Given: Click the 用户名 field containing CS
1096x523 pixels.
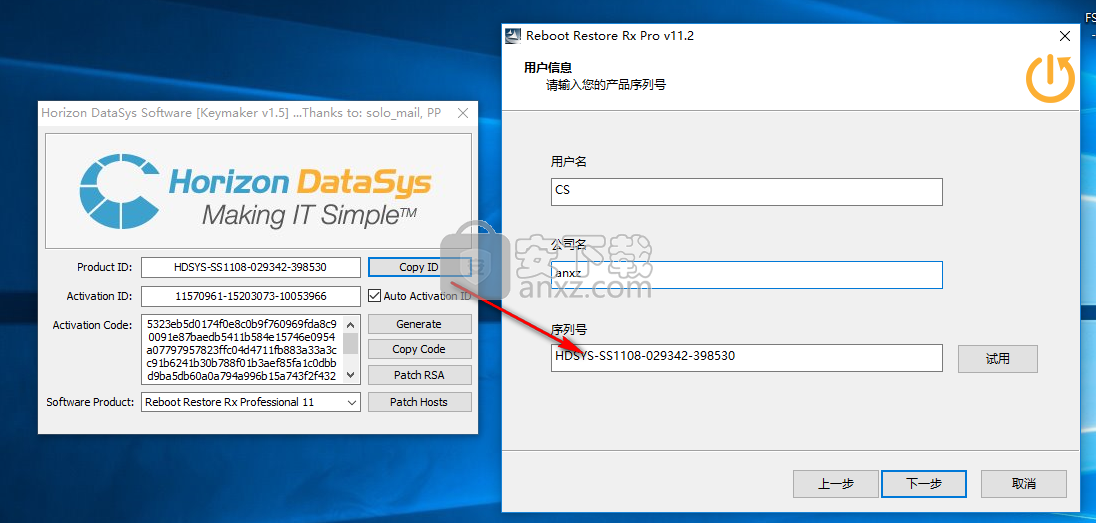Looking at the screenshot, I should [747, 192].
